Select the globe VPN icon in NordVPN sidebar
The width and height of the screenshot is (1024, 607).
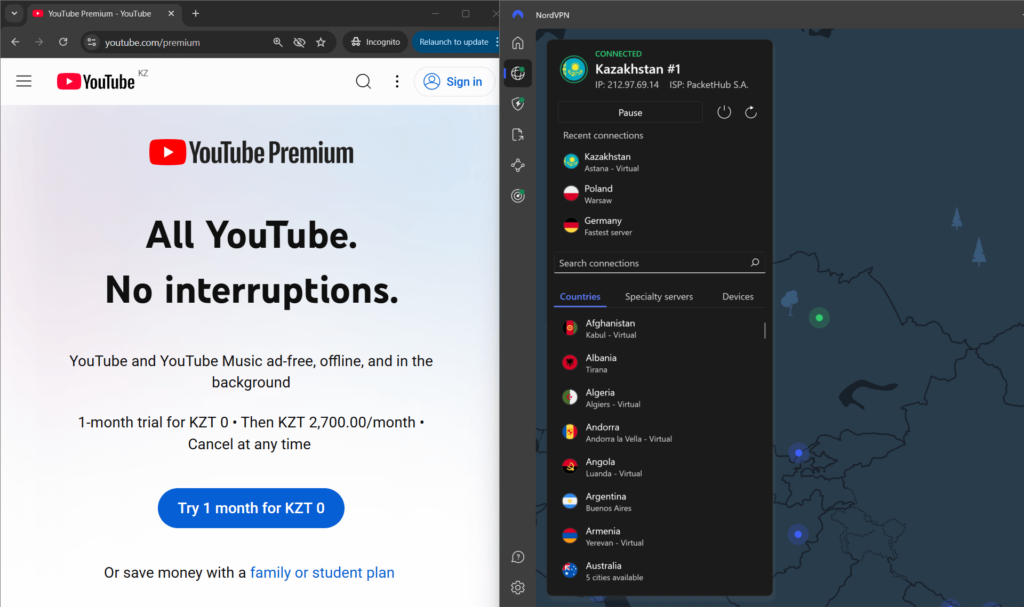tap(518, 73)
